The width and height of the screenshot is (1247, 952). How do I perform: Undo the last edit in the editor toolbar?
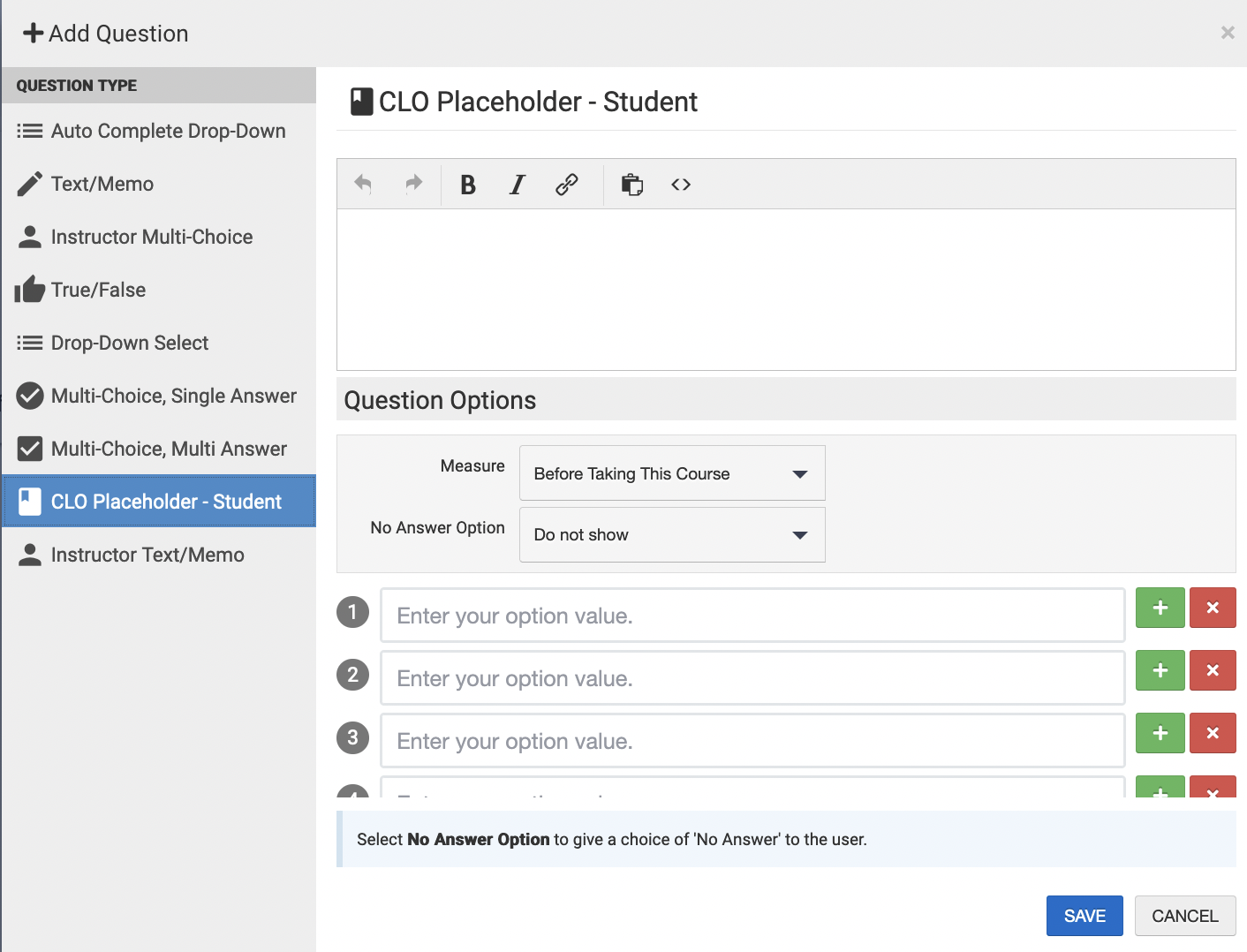(x=363, y=184)
